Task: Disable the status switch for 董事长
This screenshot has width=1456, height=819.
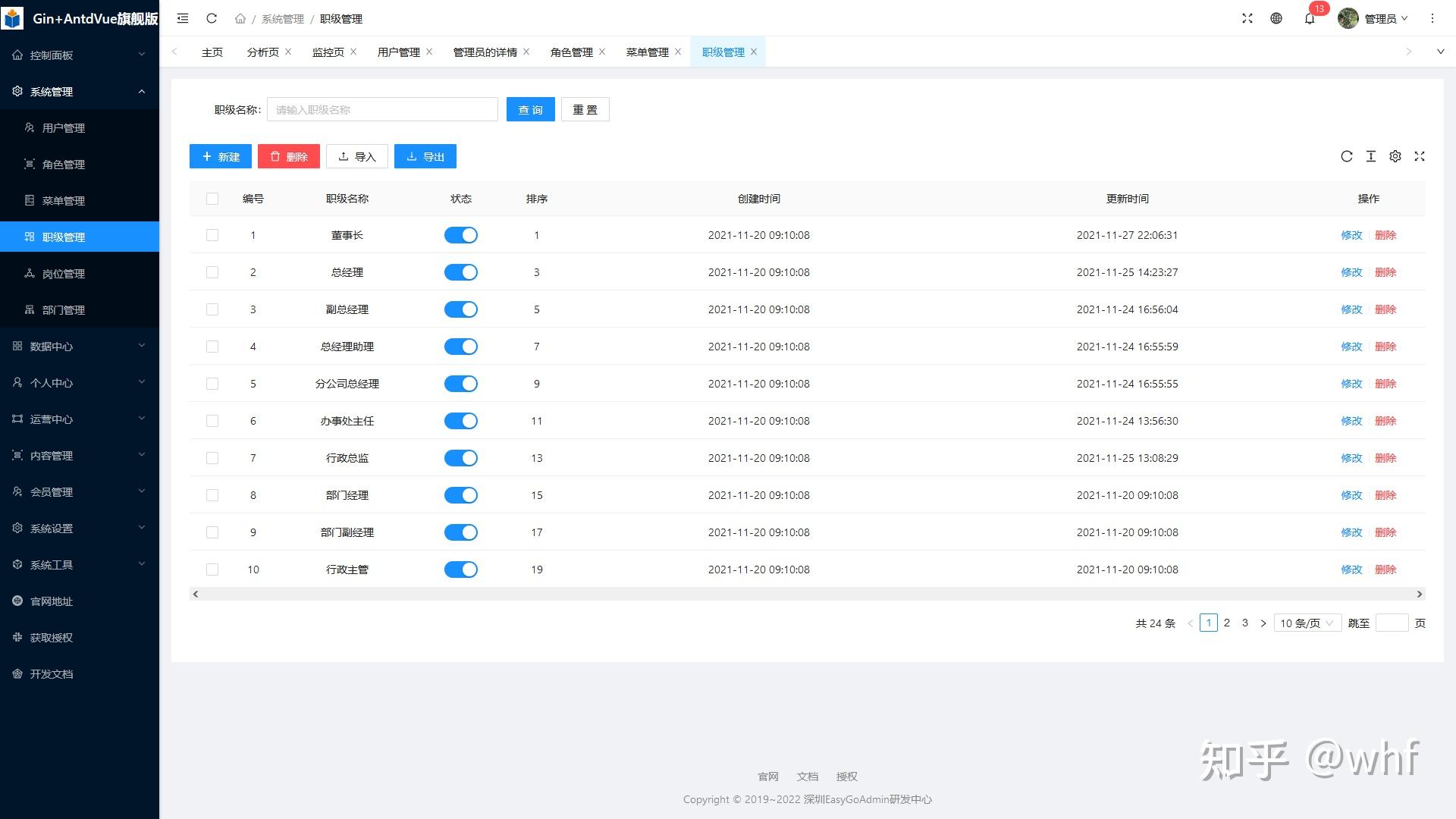Action: click(461, 235)
